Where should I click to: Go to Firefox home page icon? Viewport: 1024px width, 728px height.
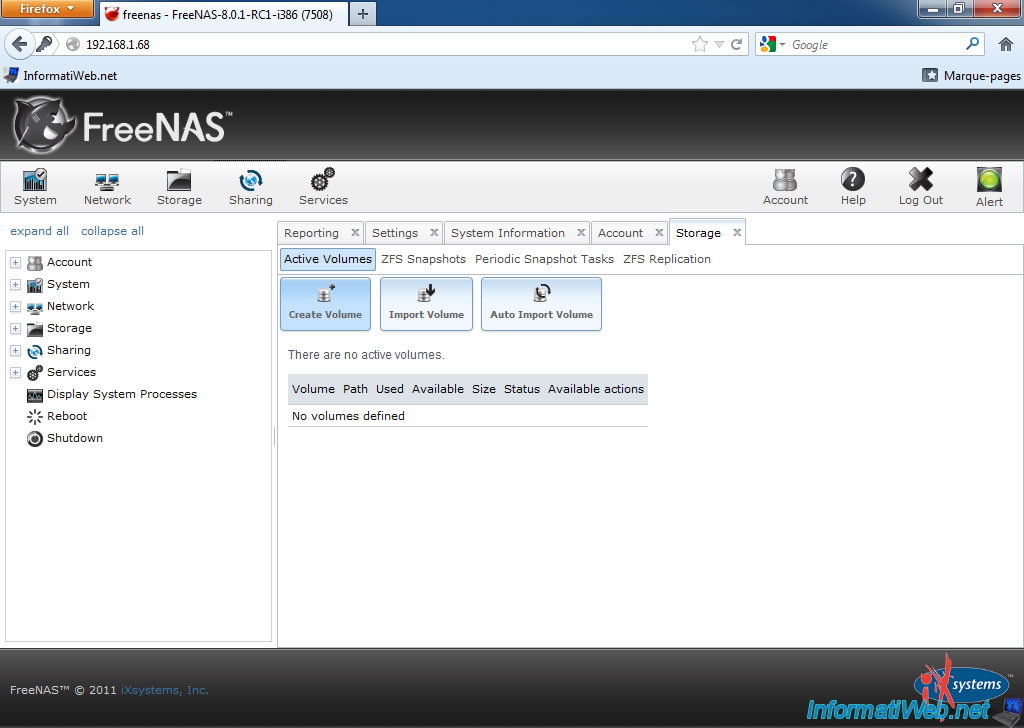(x=1006, y=44)
